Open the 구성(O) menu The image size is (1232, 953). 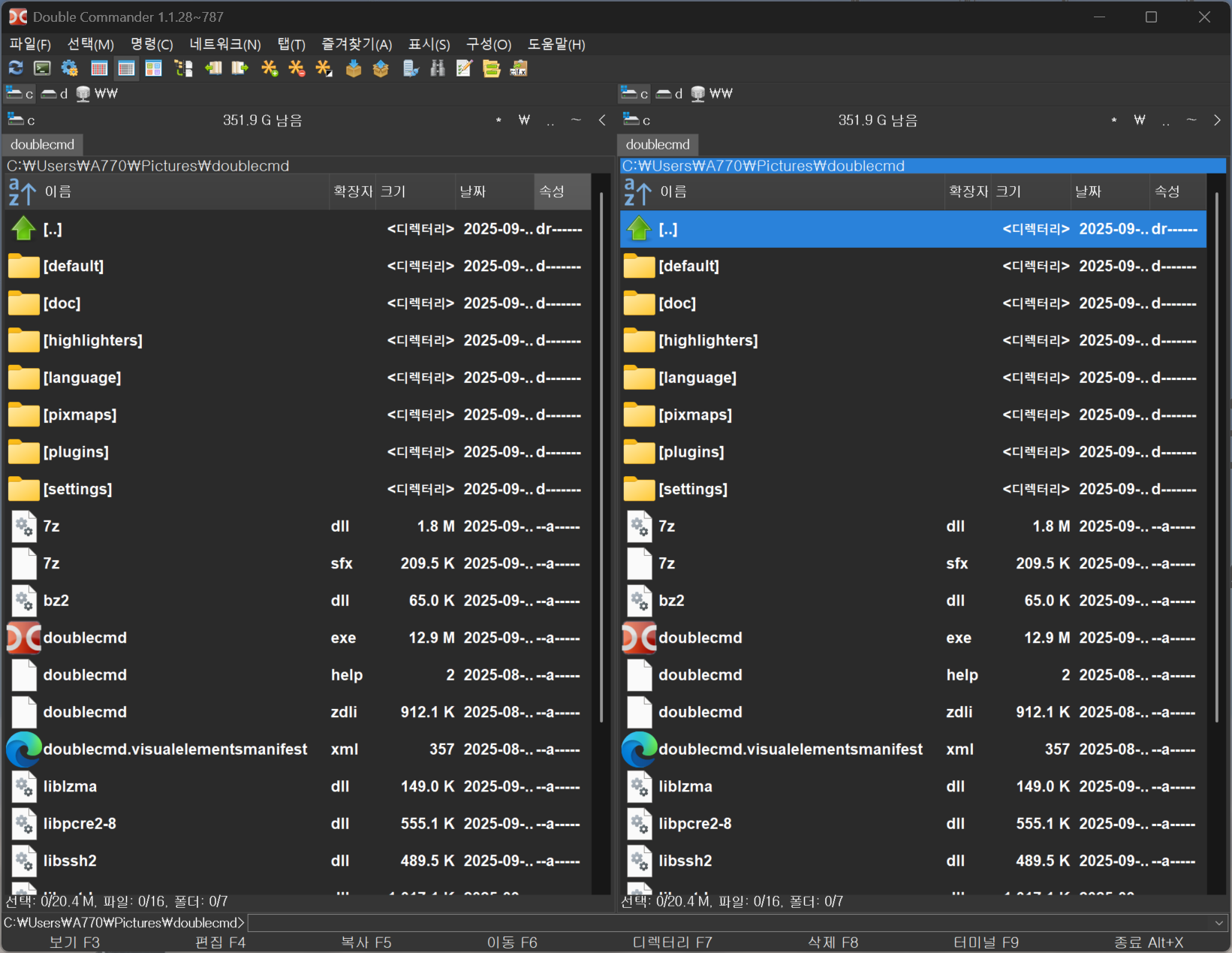[x=489, y=44]
